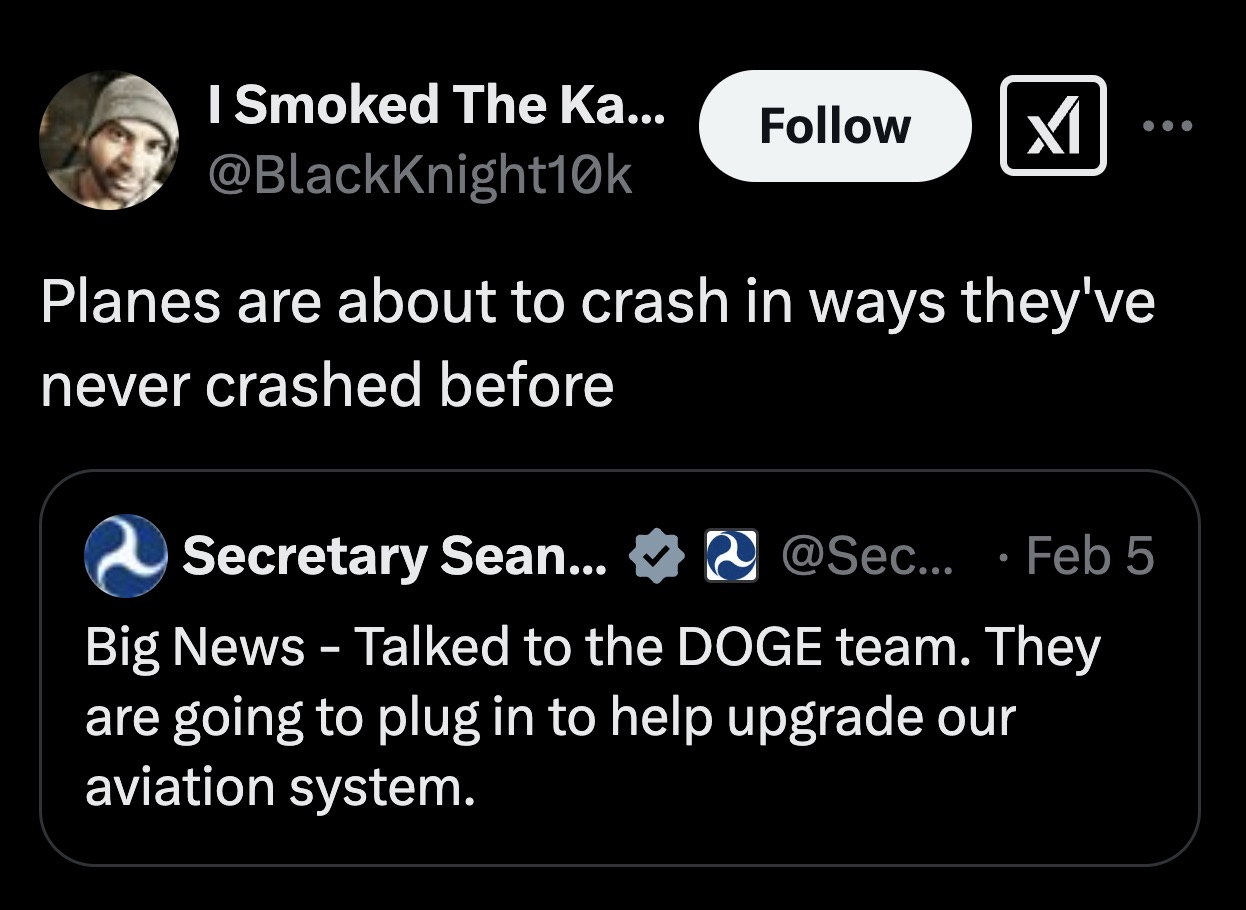Image resolution: width=1246 pixels, height=910 pixels.
Task: Open the truncated display name I Smoked The Ka...
Action: pyautogui.click(x=437, y=104)
